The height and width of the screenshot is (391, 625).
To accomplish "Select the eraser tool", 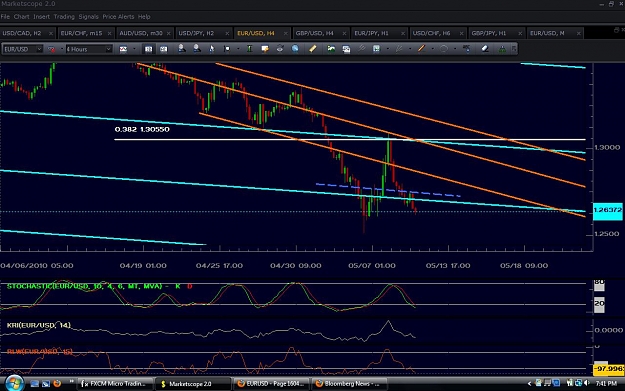I will pyautogui.click(x=485, y=49).
